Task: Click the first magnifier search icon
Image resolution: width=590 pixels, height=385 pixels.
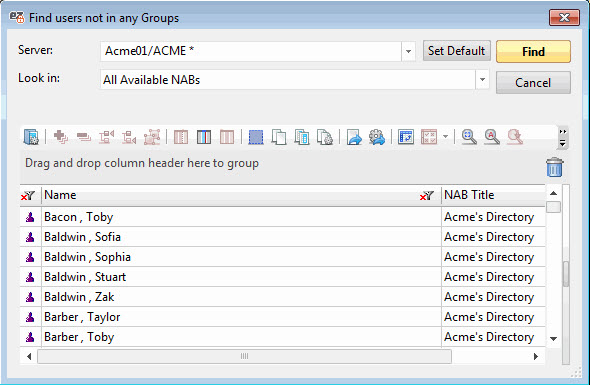Action: point(469,137)
